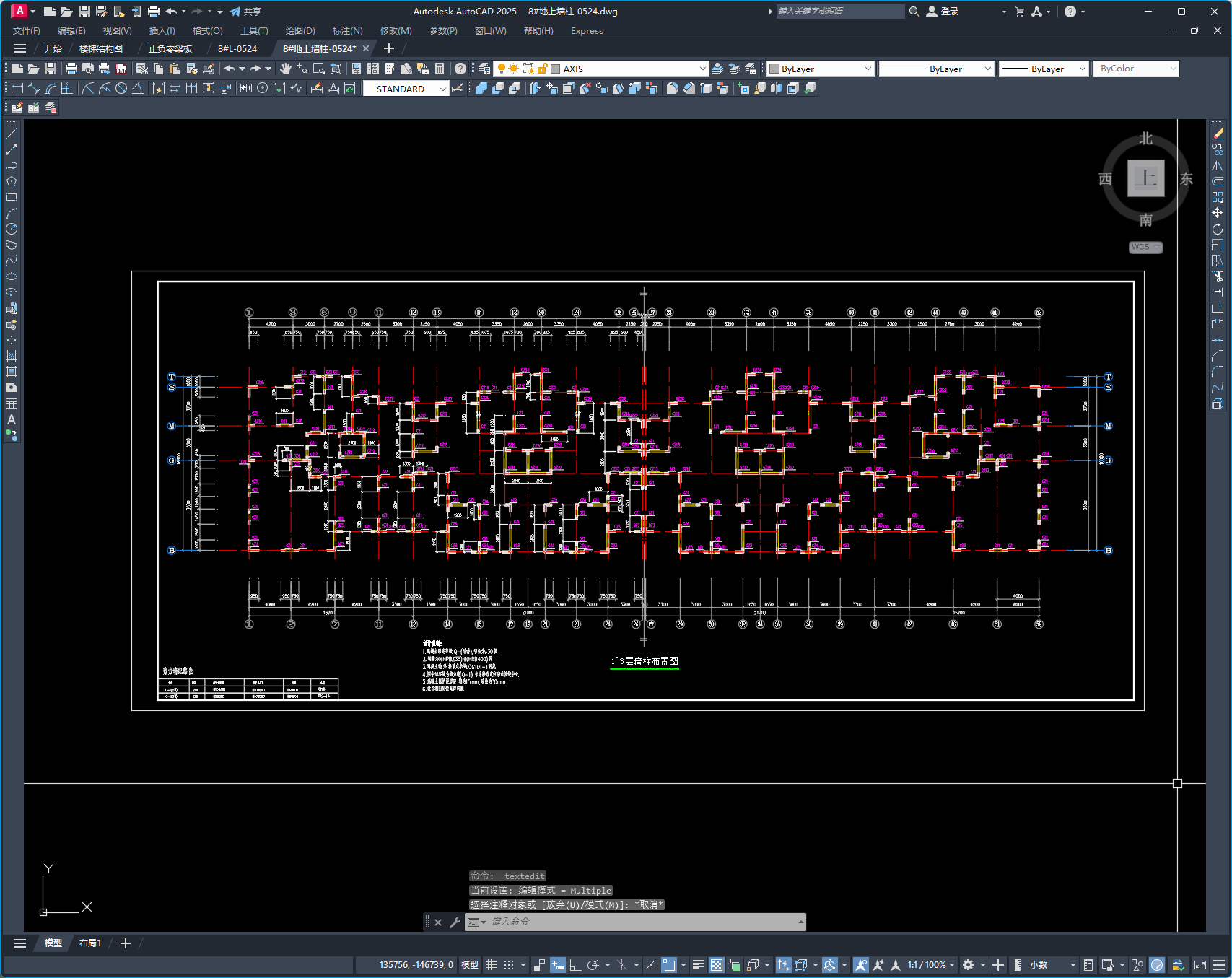1232x978 pixels.
Task: Toggle Lineweight display in status bar
Action: (x=698, y=965)
